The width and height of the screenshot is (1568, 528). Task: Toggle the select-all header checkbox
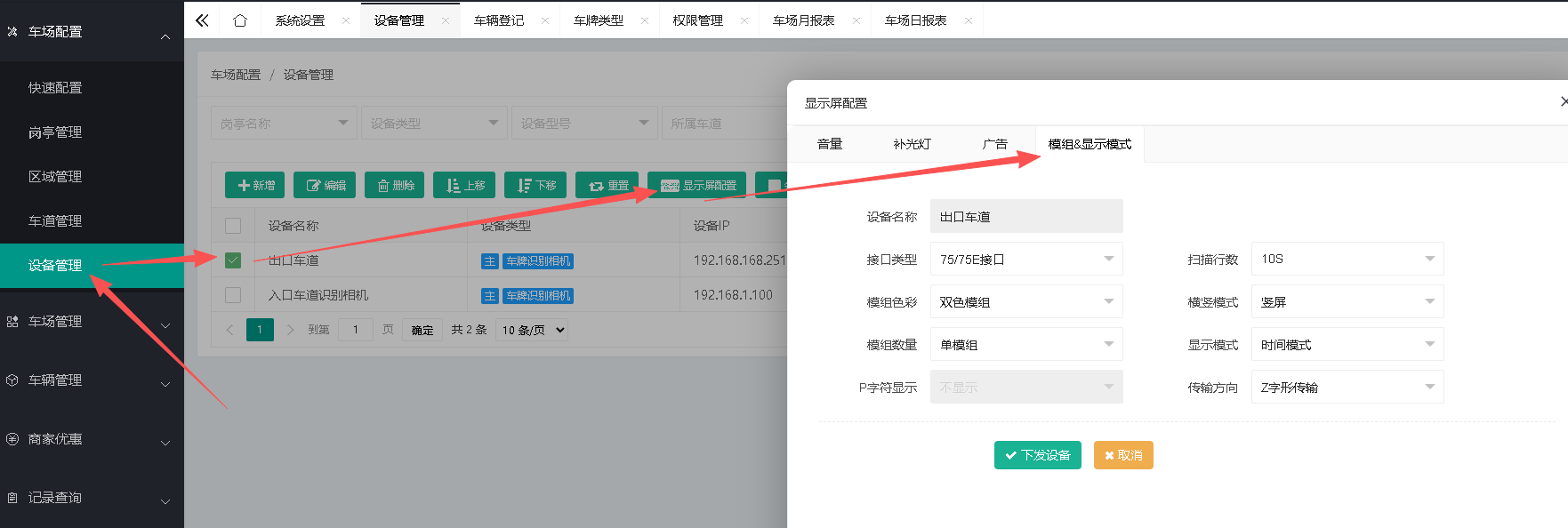click(233, 226)
